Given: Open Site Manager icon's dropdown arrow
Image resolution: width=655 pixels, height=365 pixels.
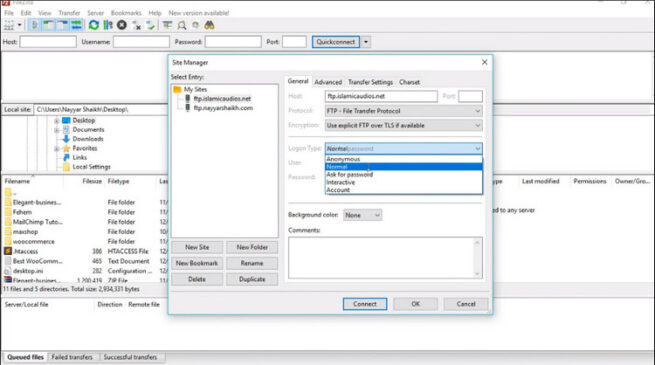Looking at the screenshot, I should [19, 25].
